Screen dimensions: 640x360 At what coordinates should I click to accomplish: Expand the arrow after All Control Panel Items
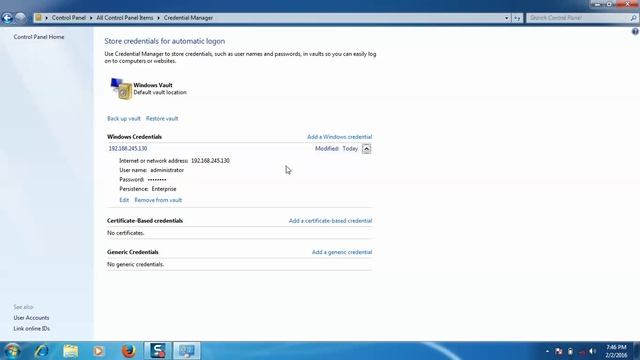pyautogui.click(x=158, y=18)
